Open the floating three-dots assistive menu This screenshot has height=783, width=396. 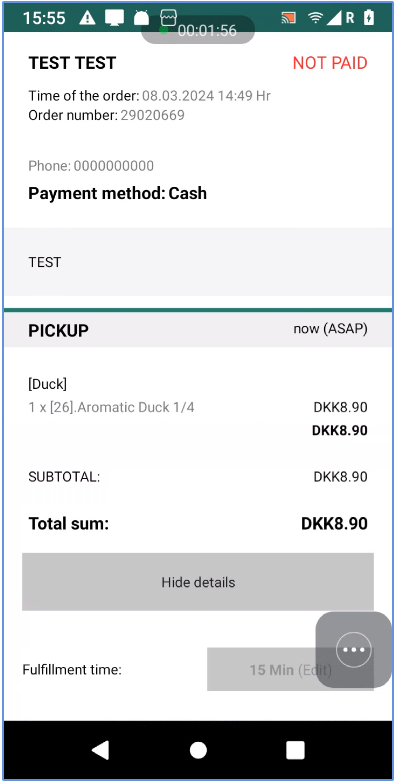[x=354, y=650]
